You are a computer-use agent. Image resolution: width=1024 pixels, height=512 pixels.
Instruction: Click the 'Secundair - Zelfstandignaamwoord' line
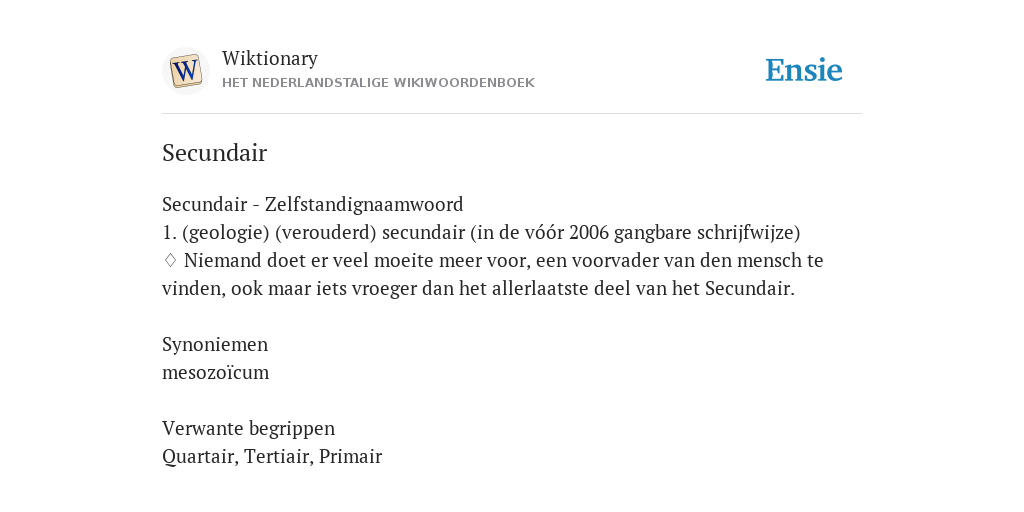point(313,204)
